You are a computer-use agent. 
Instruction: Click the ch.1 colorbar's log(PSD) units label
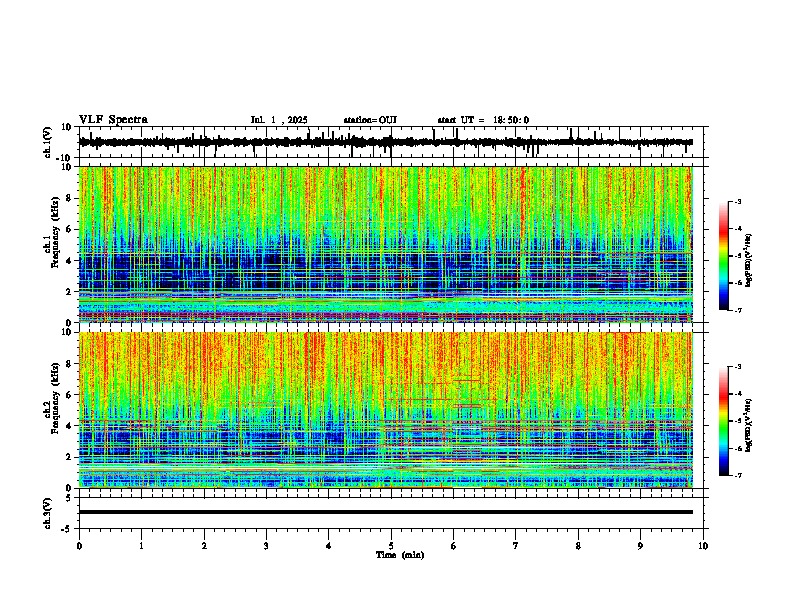(x=749, y=260)
